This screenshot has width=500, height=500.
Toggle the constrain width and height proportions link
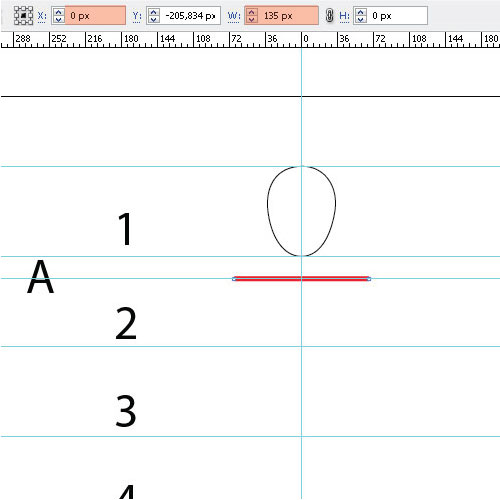tap(329, 16)
